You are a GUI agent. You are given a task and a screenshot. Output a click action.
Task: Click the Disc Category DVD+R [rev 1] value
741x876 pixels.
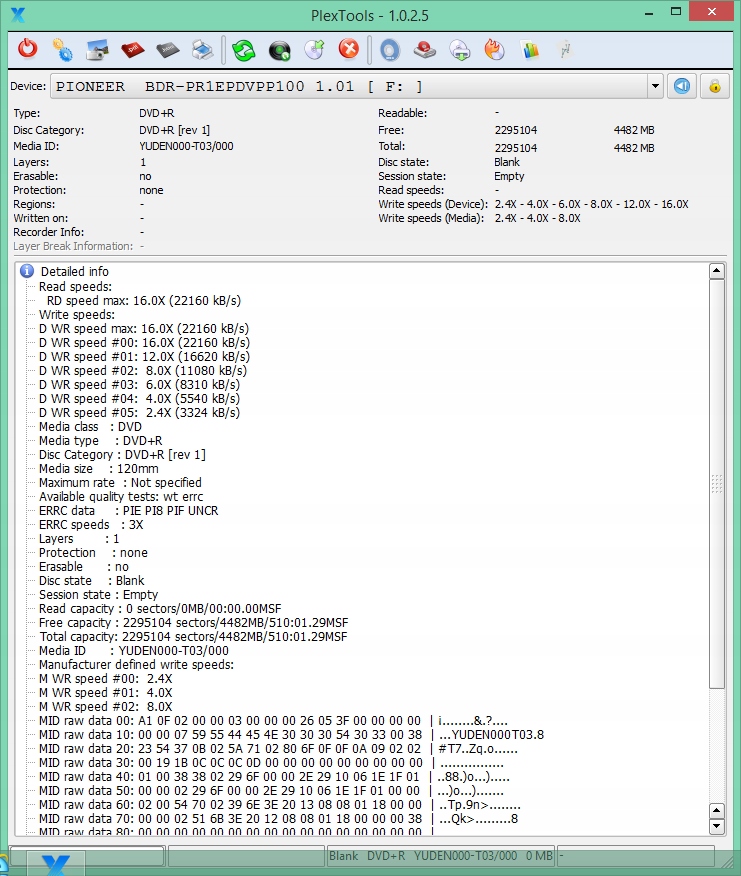point(174,130)
